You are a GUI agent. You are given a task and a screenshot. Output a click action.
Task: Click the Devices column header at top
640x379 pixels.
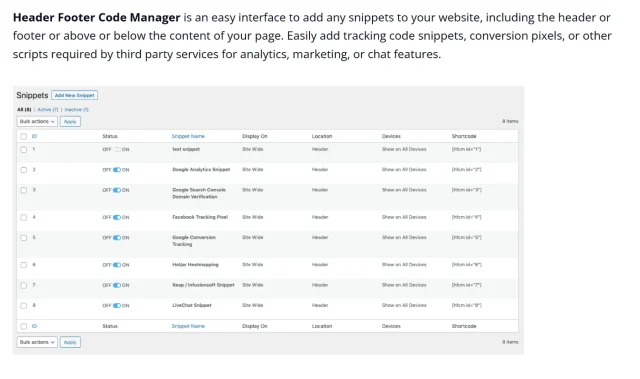pyautogui.click(x=391, y=136)
